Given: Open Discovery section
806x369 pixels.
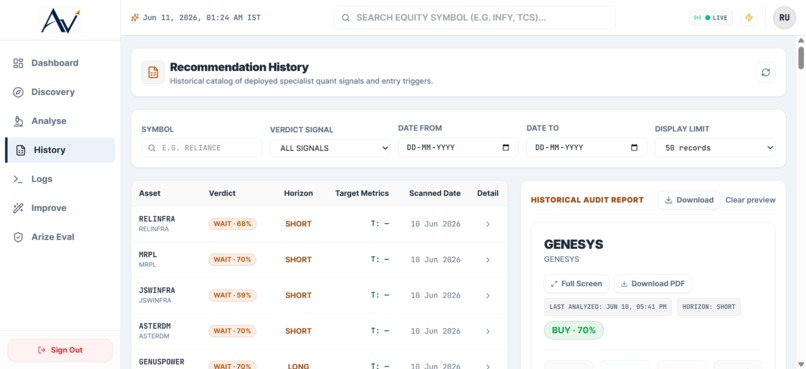Looking at the screenshot, I should [x=60, y=92].
